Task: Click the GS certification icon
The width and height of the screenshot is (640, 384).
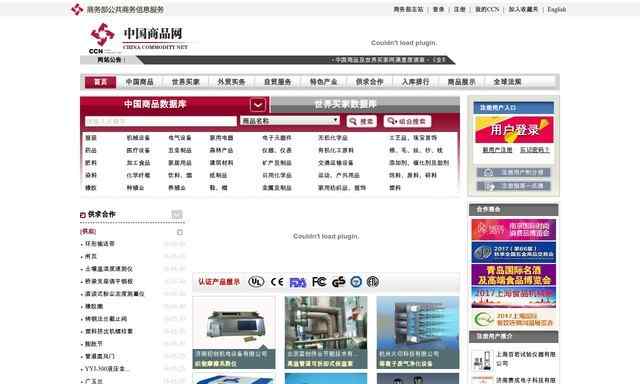Action: coord(338,282)
